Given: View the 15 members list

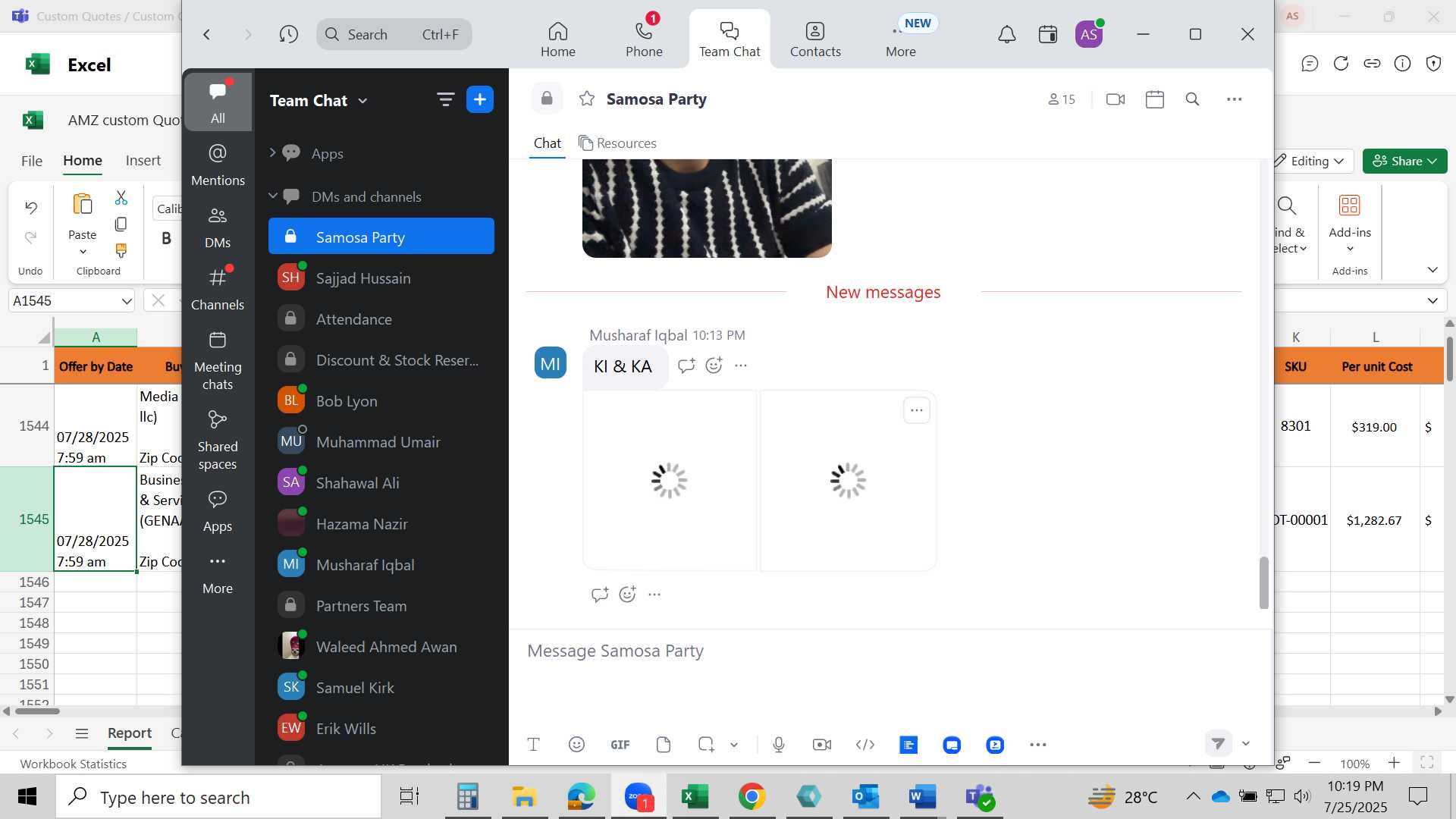Looking at the screenshot, I should (1062, 99).
